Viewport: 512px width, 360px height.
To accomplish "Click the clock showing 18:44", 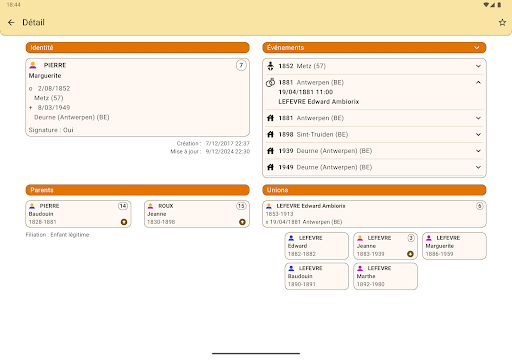I will [14, 5].
